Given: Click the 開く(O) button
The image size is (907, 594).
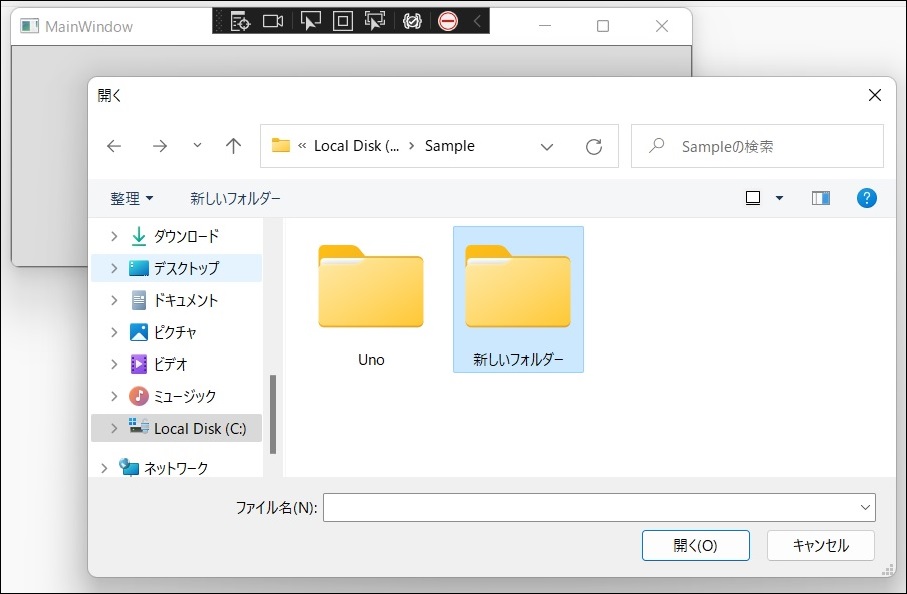Looking at the screenshot, I should (696, 545).
